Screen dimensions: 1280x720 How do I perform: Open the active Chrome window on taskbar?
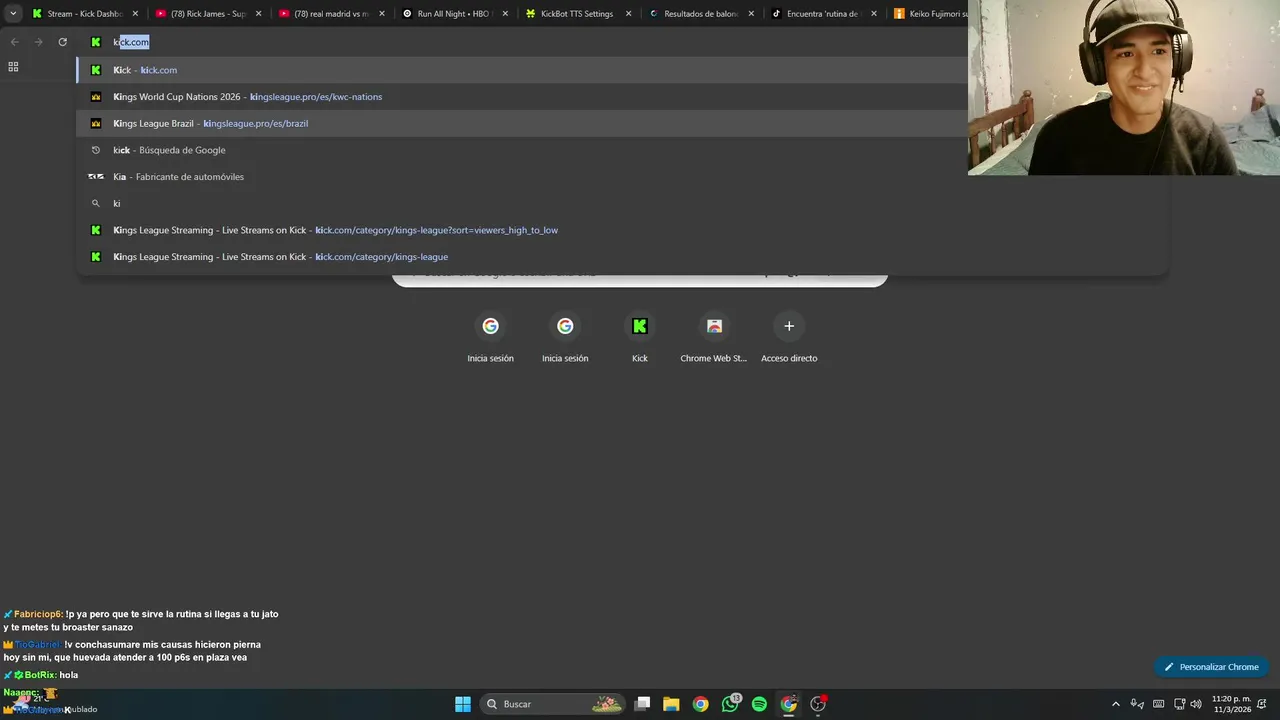pos(789,704)
